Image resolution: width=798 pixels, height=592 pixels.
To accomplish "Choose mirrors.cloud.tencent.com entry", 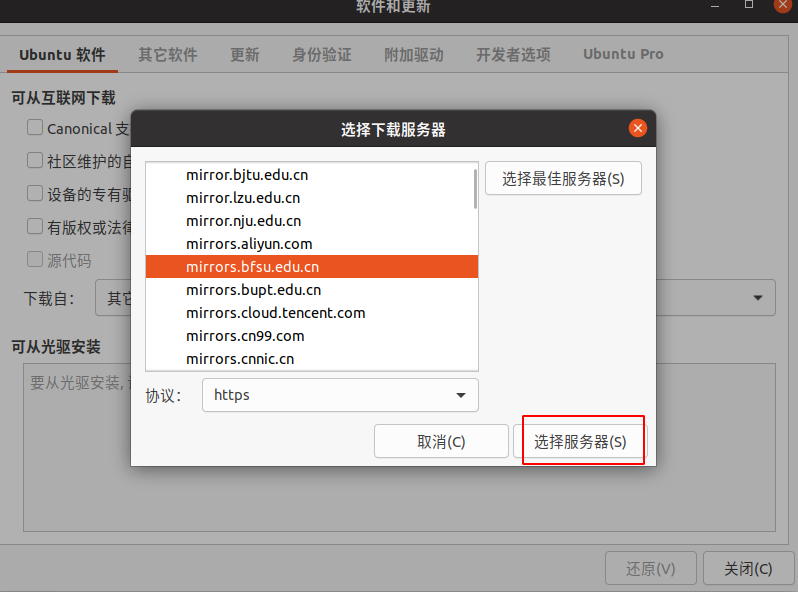I will point(311,313).
